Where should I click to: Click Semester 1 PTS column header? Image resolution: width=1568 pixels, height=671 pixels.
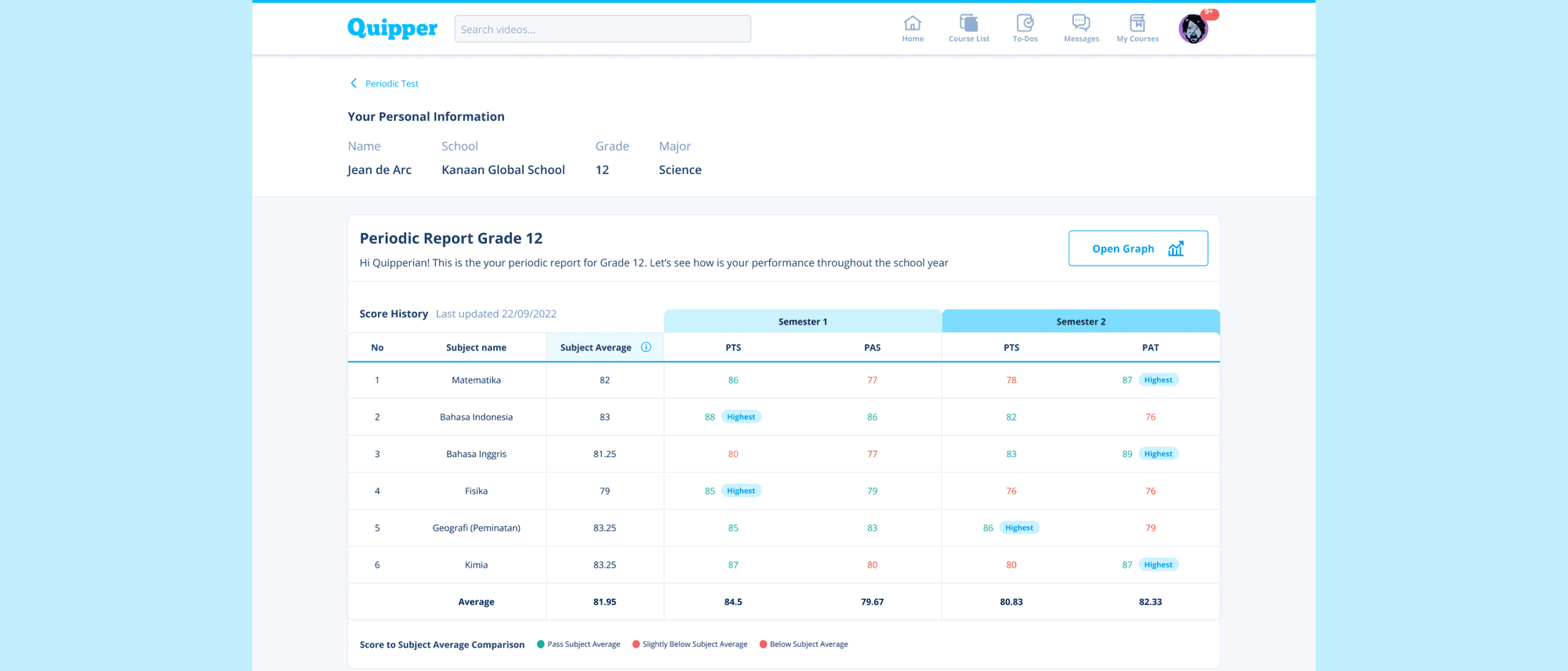tap(733, 347)
